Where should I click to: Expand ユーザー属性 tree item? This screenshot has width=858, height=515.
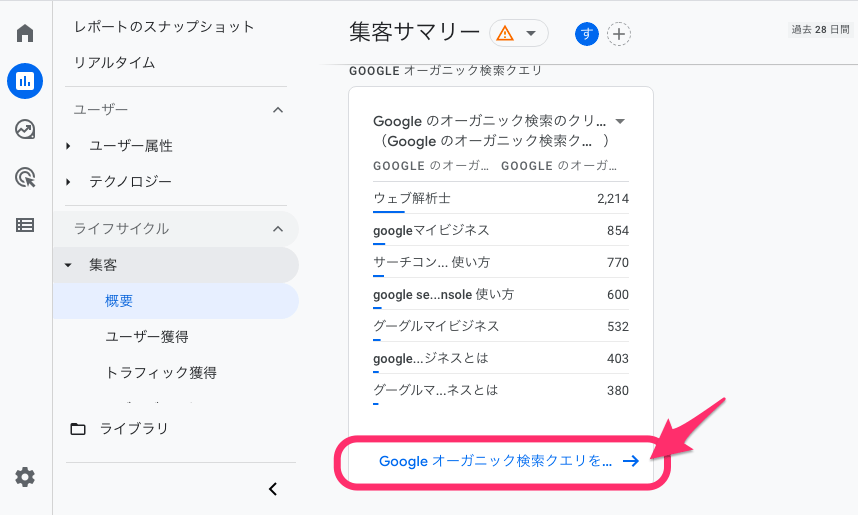68,146
